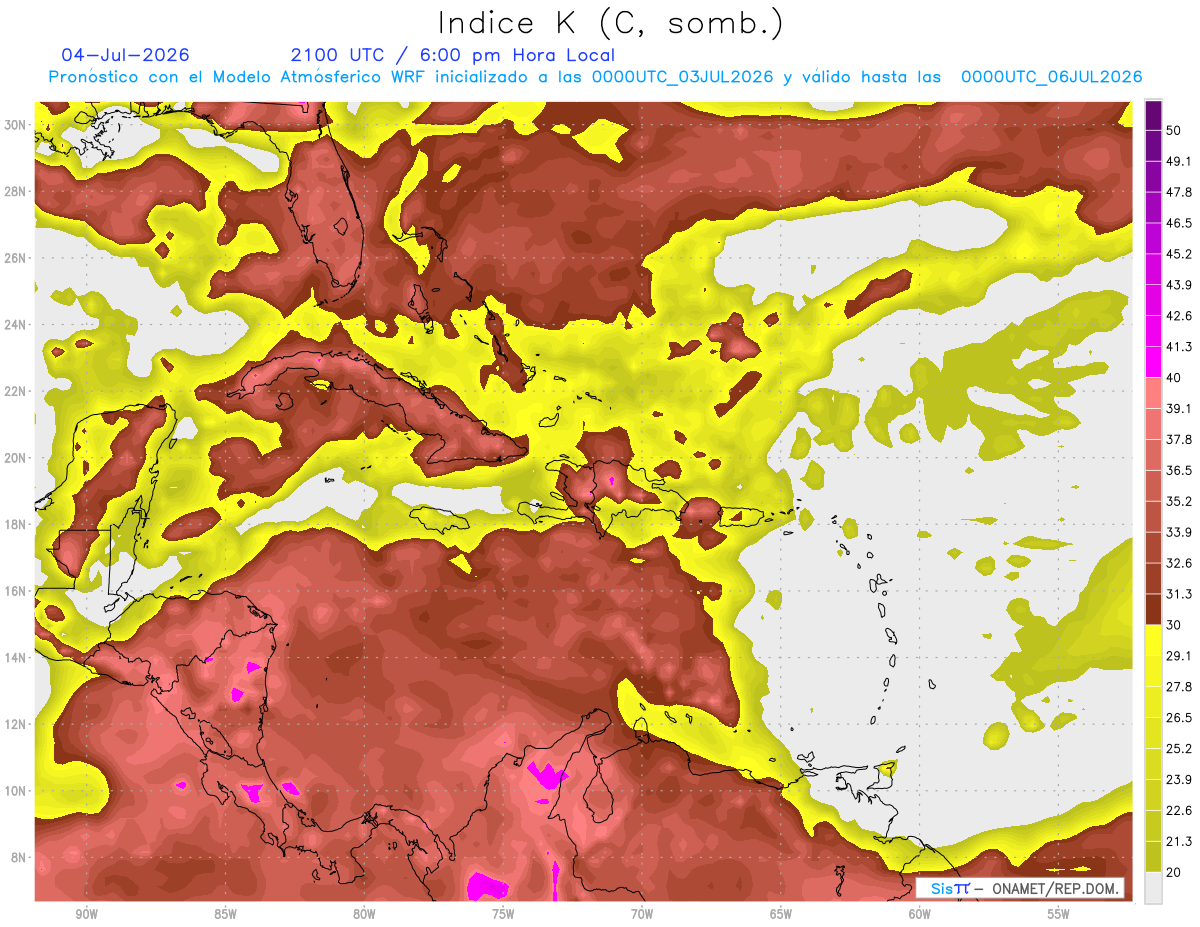Click the colorbar value 36.5

click(1179, 470)
